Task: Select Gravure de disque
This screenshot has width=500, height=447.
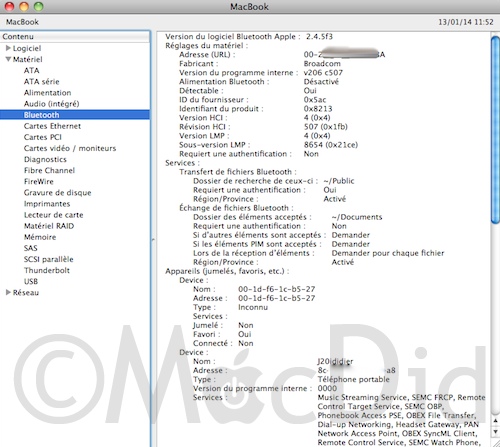Action: click(57, 193)
